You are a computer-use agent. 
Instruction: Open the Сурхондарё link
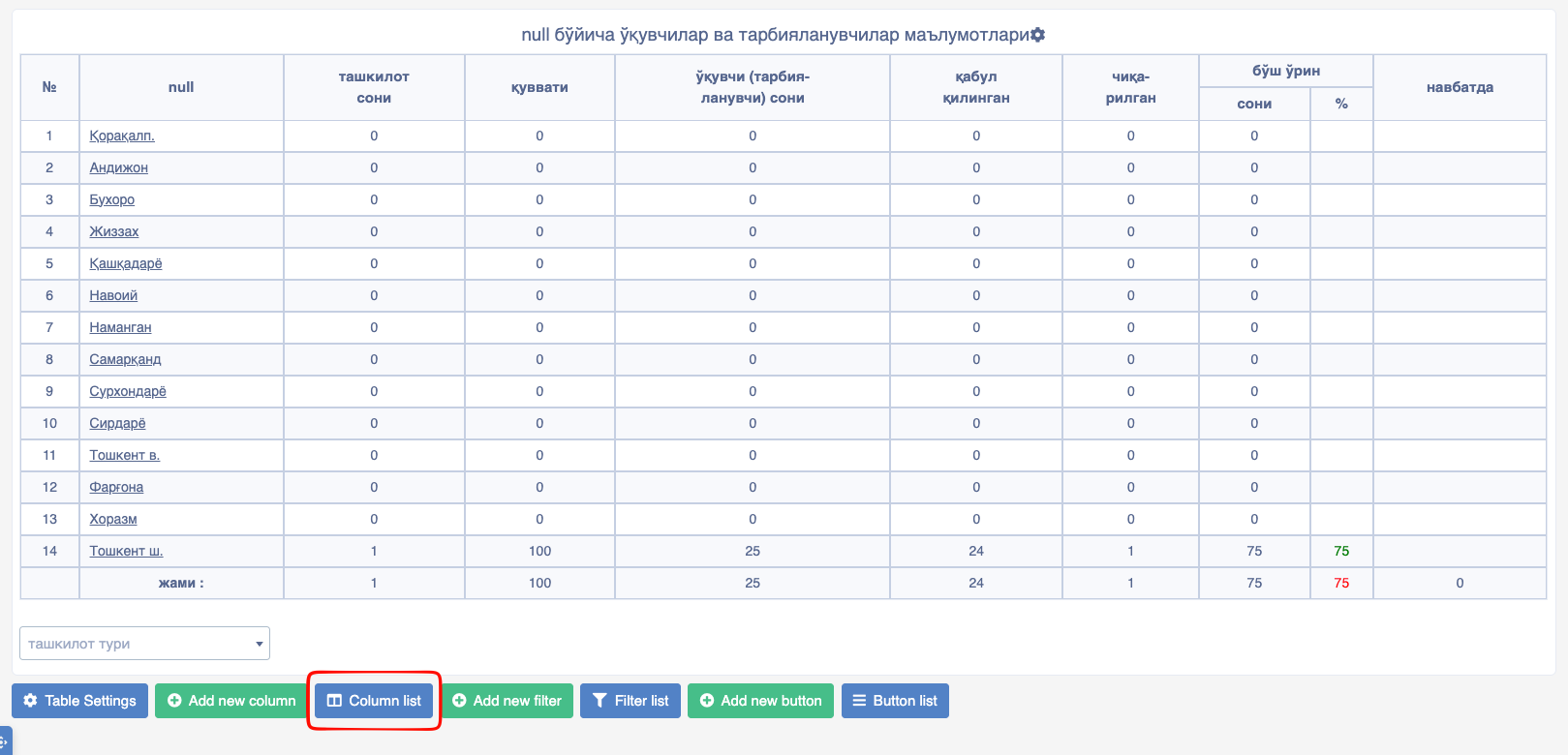tap(128, 391)
